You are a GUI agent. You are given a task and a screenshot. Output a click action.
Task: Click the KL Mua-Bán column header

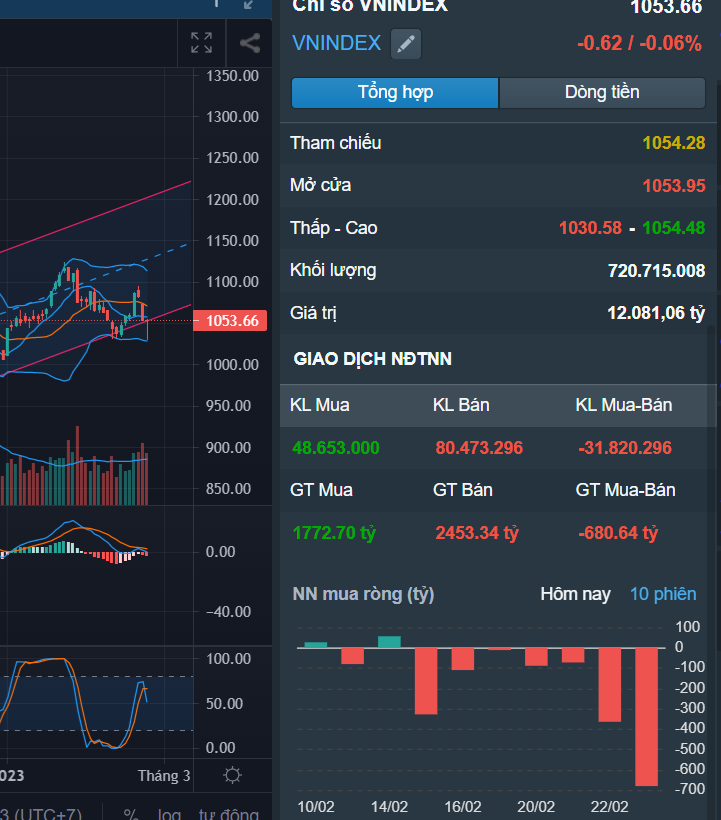click(x=623, y=405)
